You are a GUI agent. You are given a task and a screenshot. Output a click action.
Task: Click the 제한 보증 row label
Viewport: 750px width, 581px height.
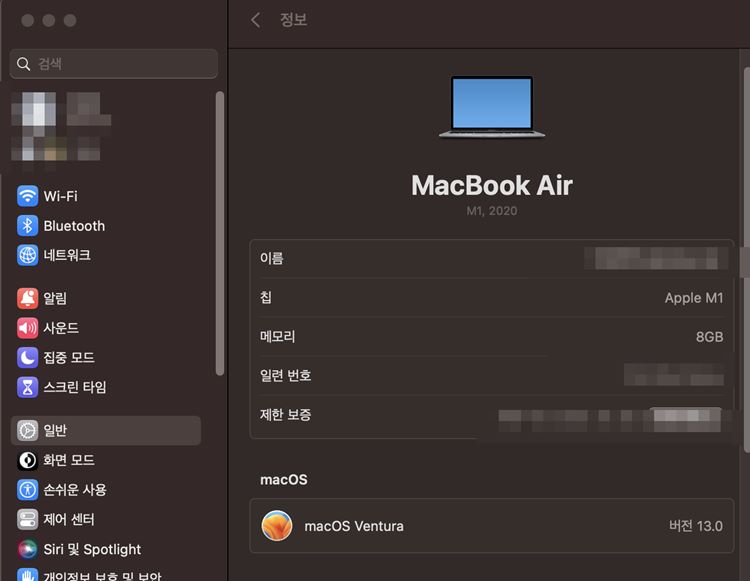(x=286, y=415)
